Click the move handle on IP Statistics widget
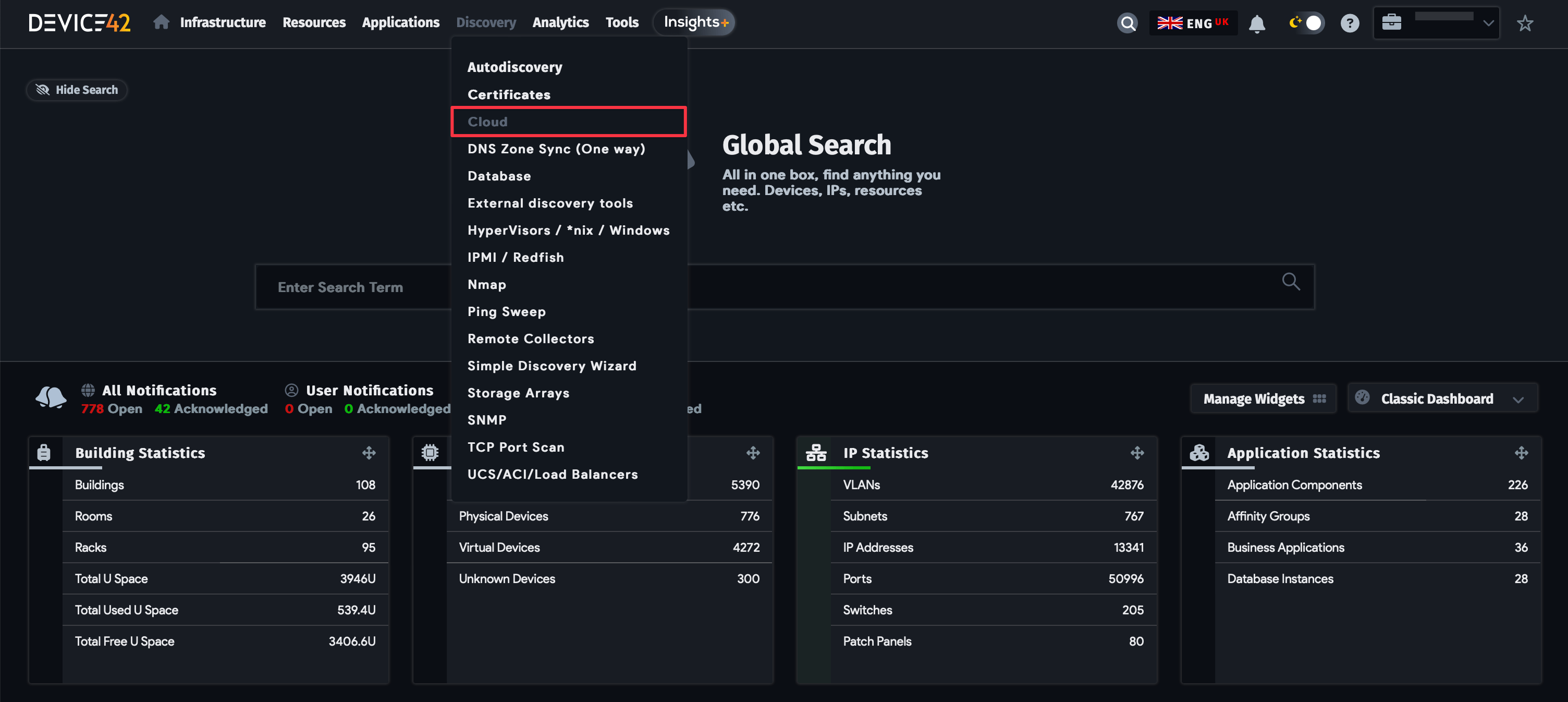Screen dimensions: 1568x702 [x=1137, y=452]
